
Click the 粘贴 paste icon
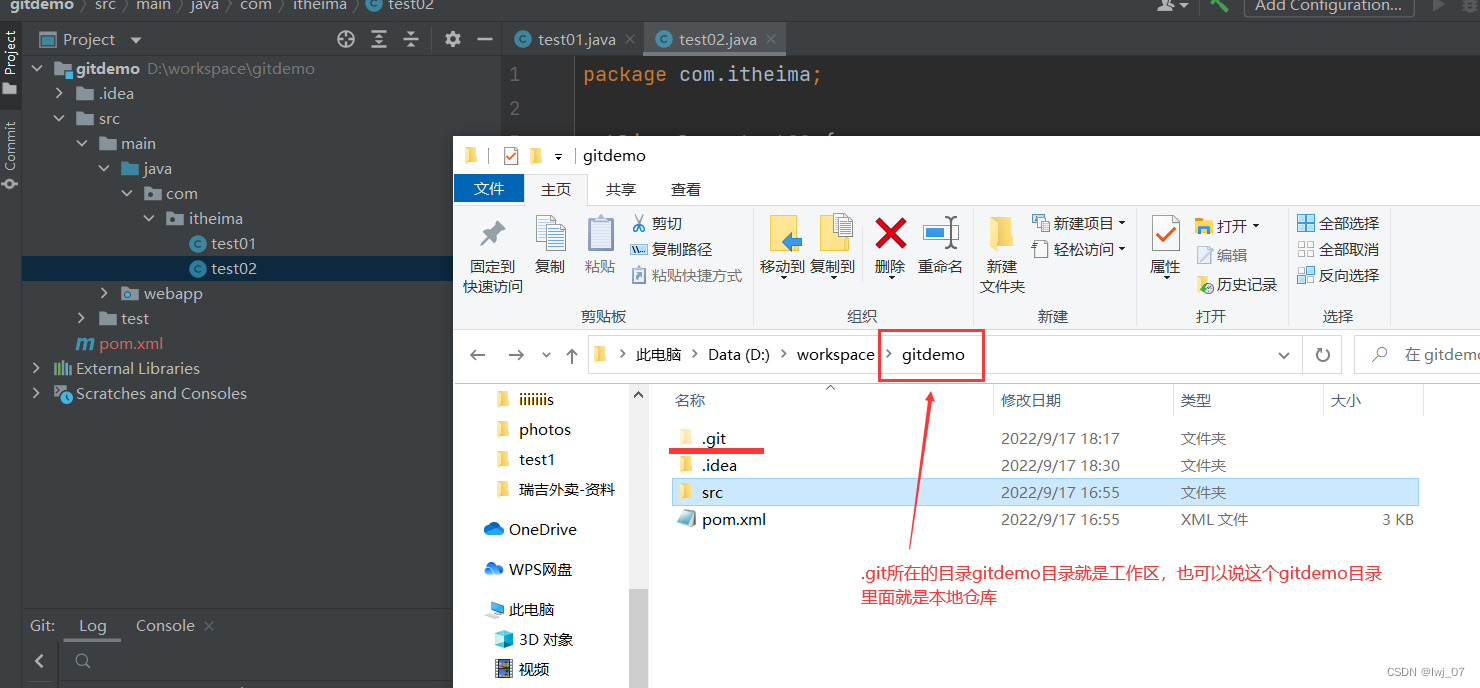coord(600,234)
